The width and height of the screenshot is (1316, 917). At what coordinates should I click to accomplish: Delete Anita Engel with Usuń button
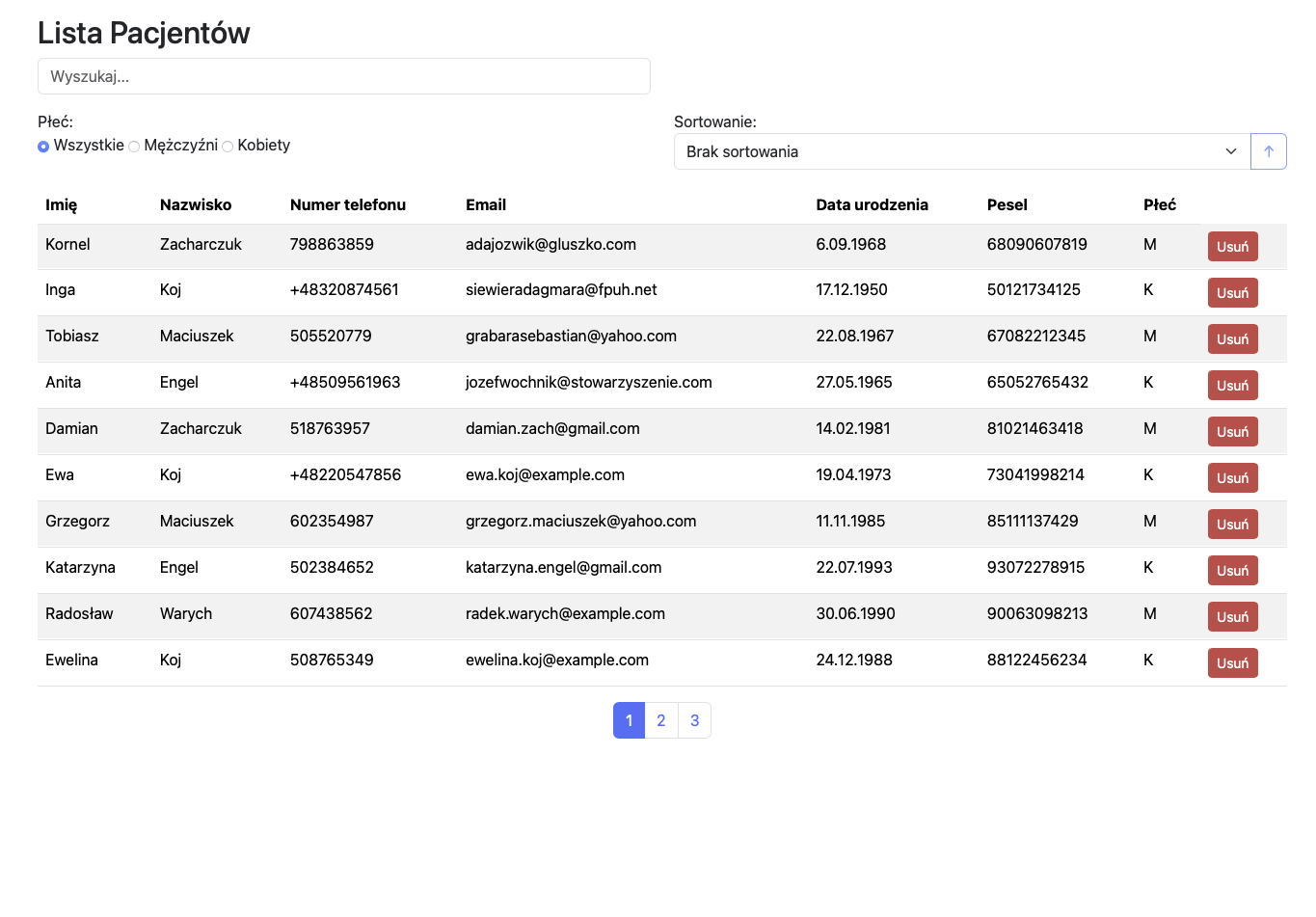coord(1232,386)
